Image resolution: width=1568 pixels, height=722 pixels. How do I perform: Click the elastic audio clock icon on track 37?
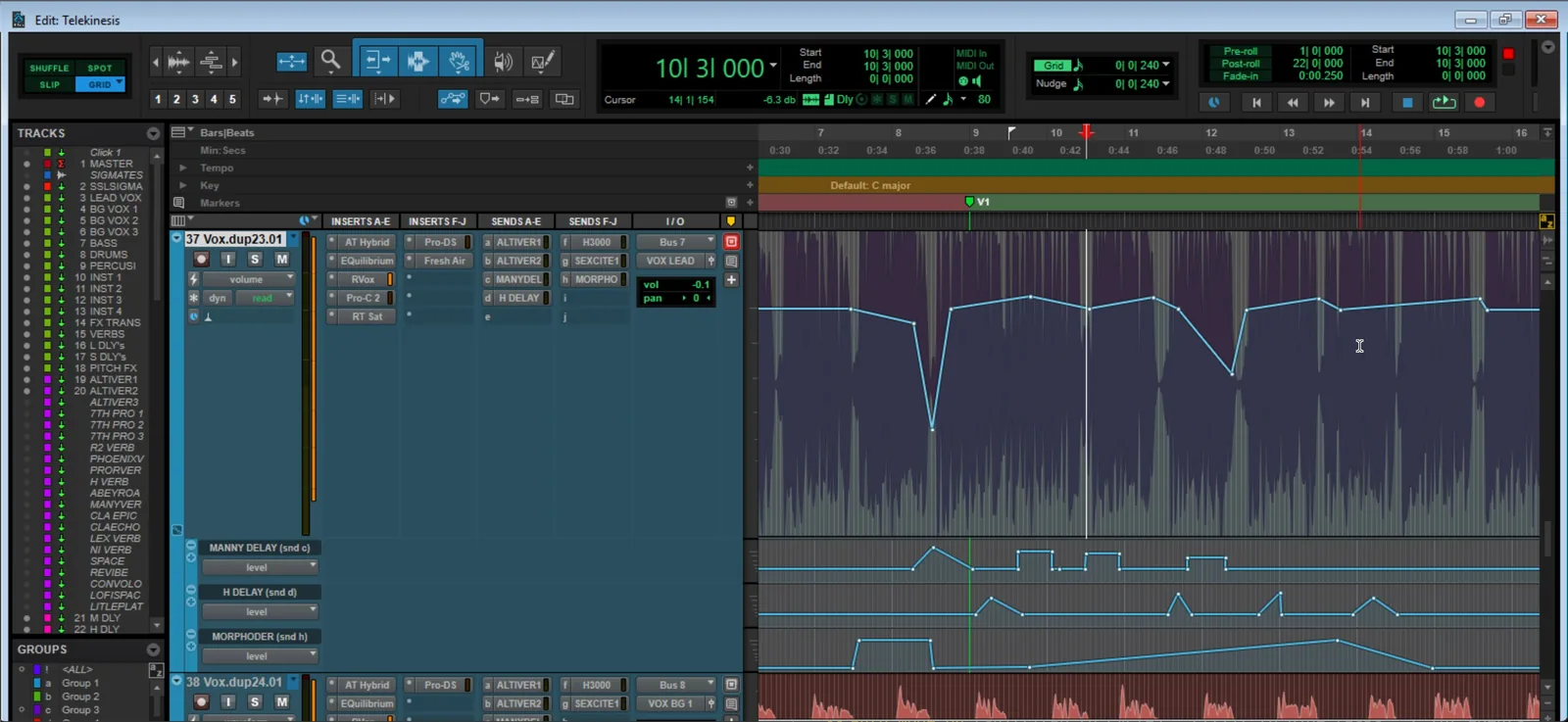pos(193,316)
